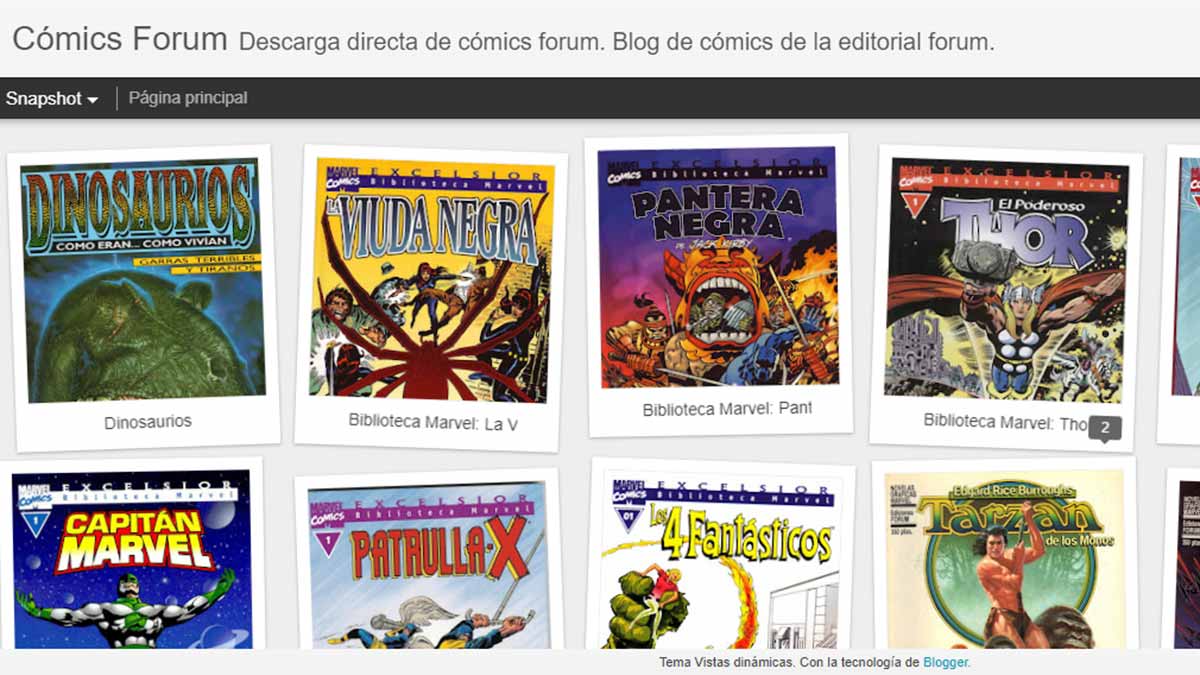Click the Dinosaurios post title caption
The height and width of the screenshot is (675, 1200).
click(x=148, y=422)
